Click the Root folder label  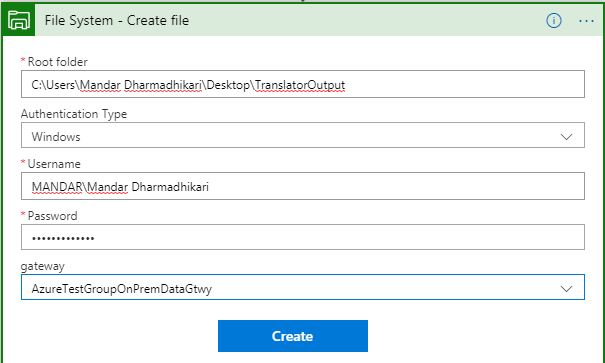tap(57, 62)
